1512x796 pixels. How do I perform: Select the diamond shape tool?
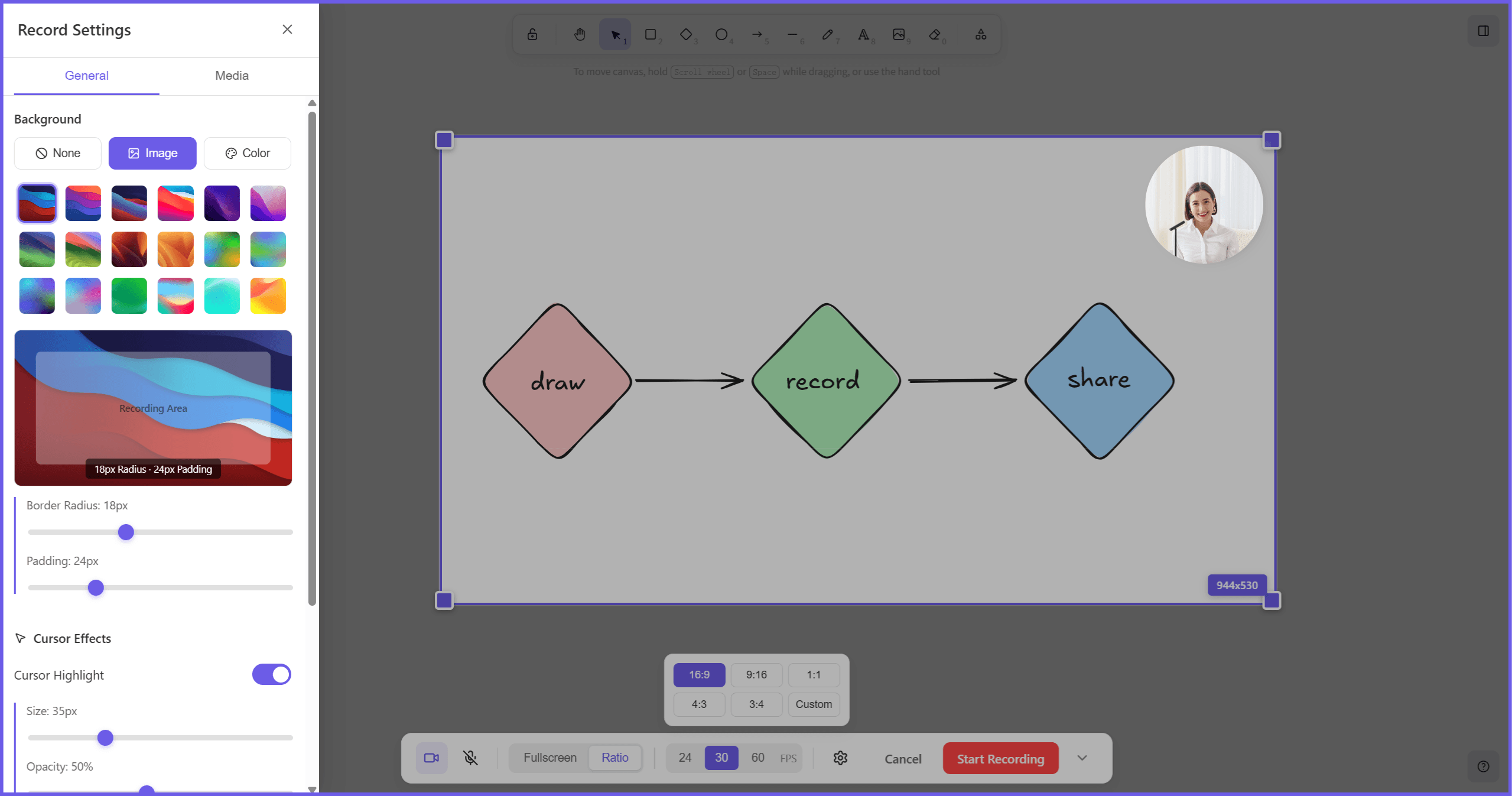coord(686,35)
